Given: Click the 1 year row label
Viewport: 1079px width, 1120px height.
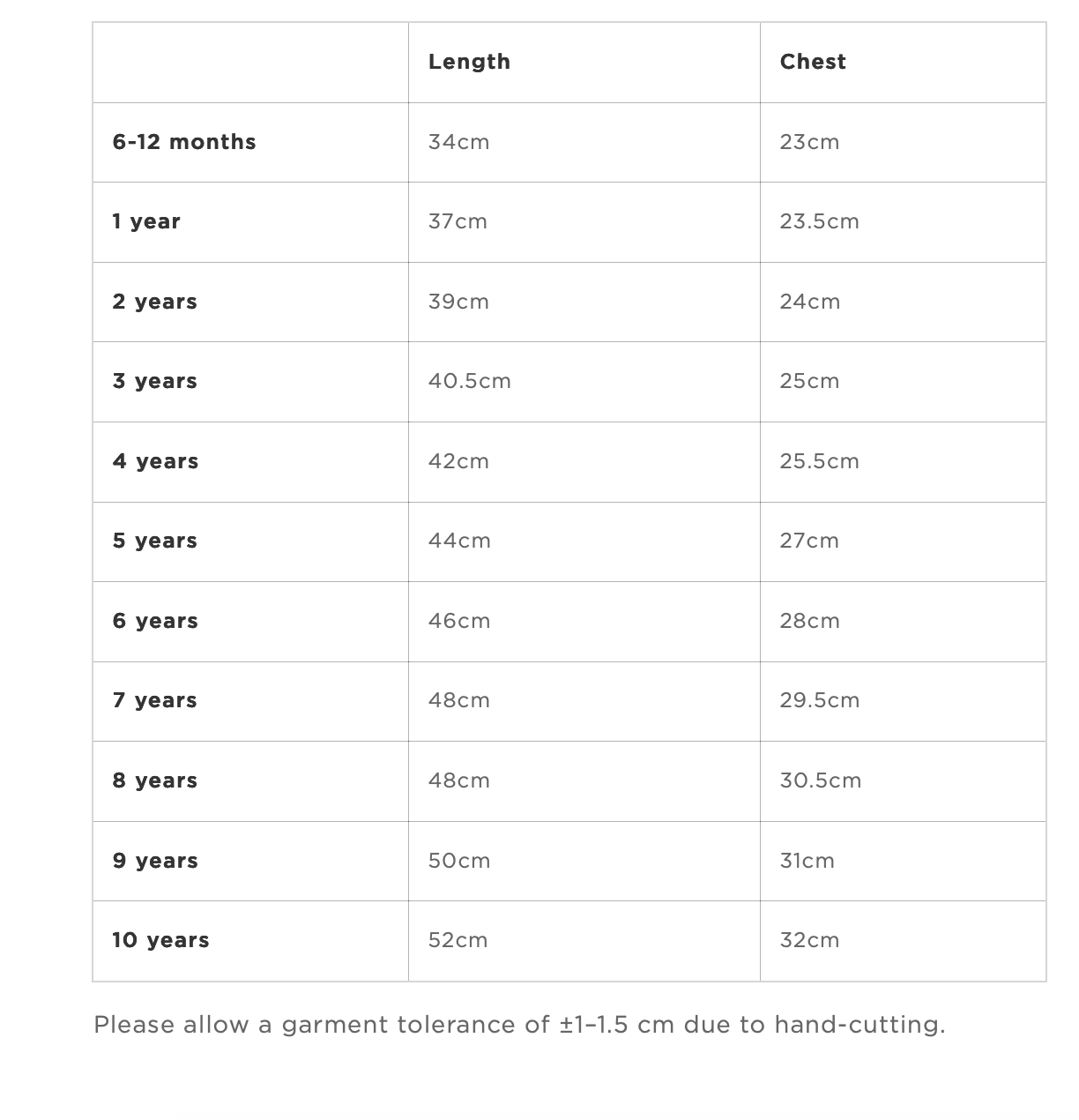Looking at the screenshot, I should click(146, 221).
